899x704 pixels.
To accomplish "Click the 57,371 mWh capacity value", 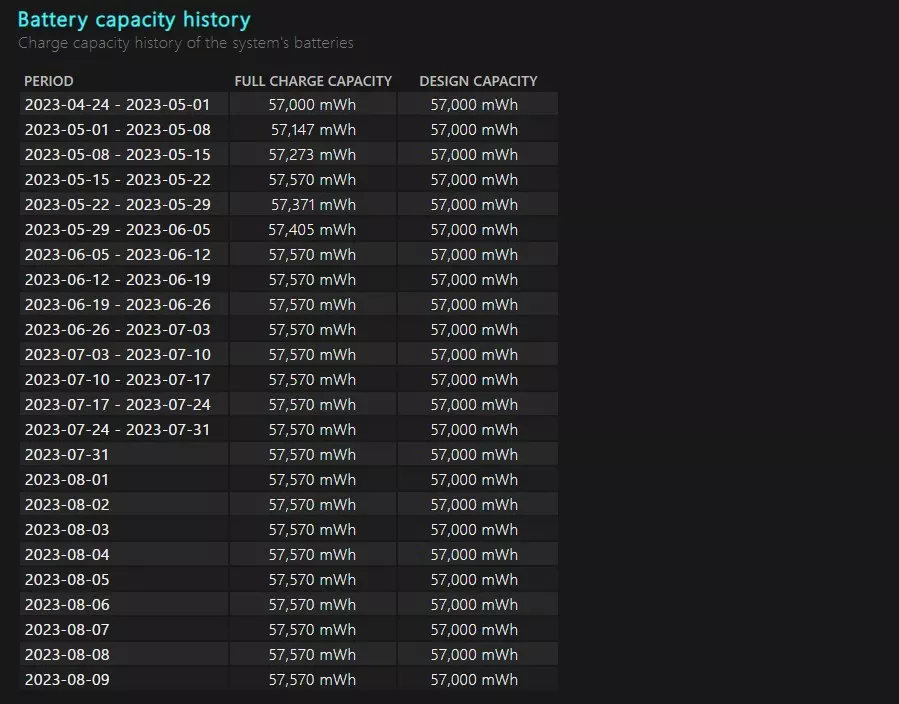I will pyautogui.click(x=313, y=205).
